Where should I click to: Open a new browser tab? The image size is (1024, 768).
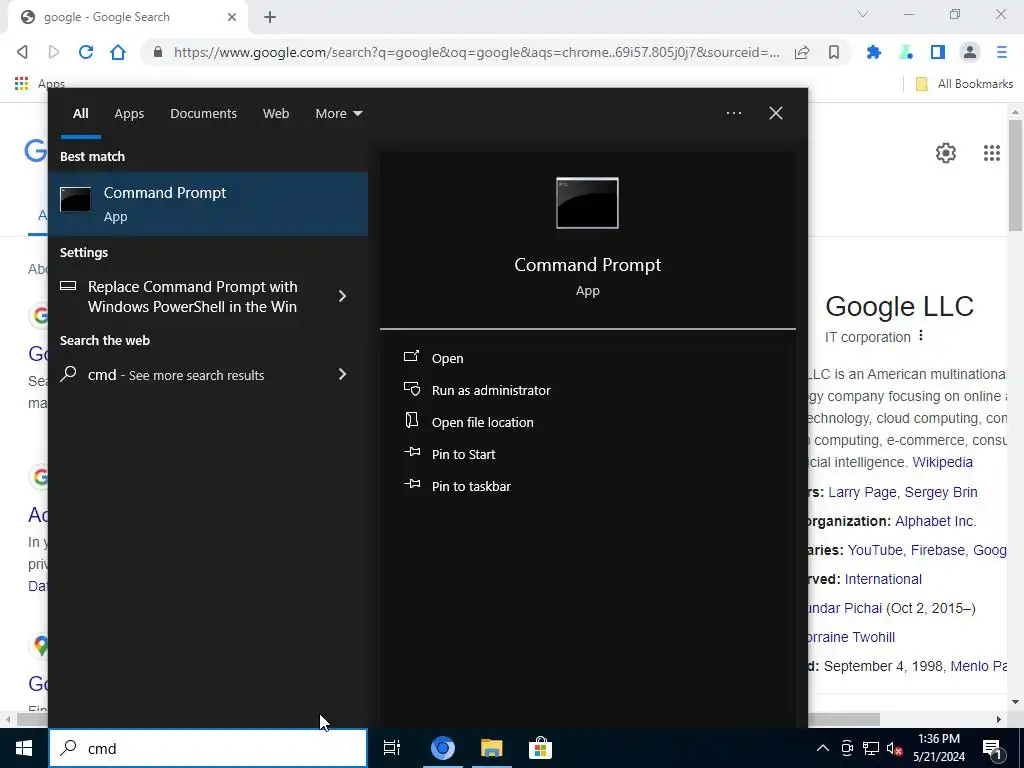click(270, 17)
